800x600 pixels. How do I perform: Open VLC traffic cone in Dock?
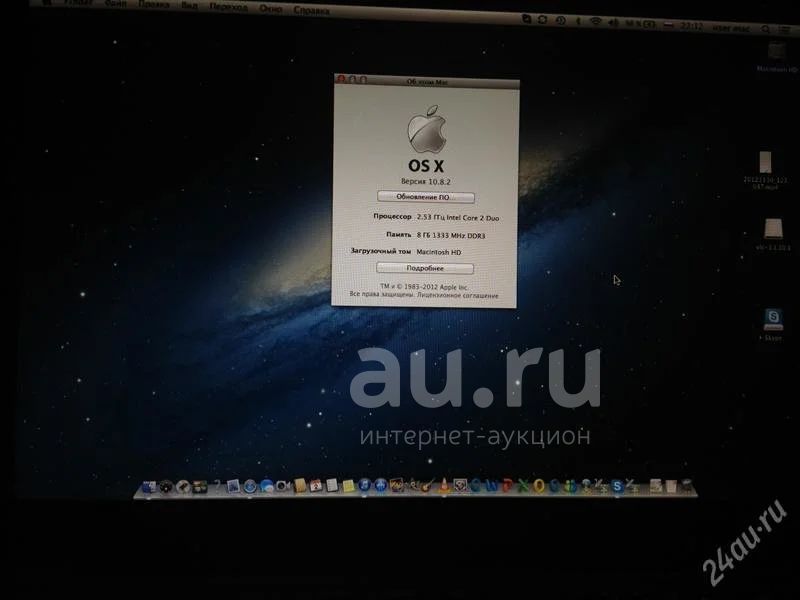point(444,485)
